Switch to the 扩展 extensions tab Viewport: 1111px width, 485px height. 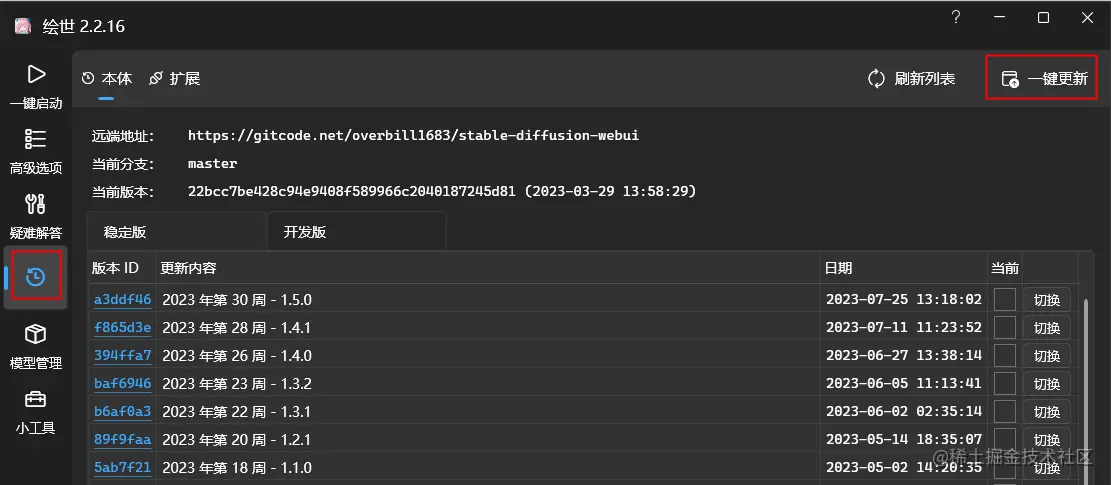coord(175,79)
